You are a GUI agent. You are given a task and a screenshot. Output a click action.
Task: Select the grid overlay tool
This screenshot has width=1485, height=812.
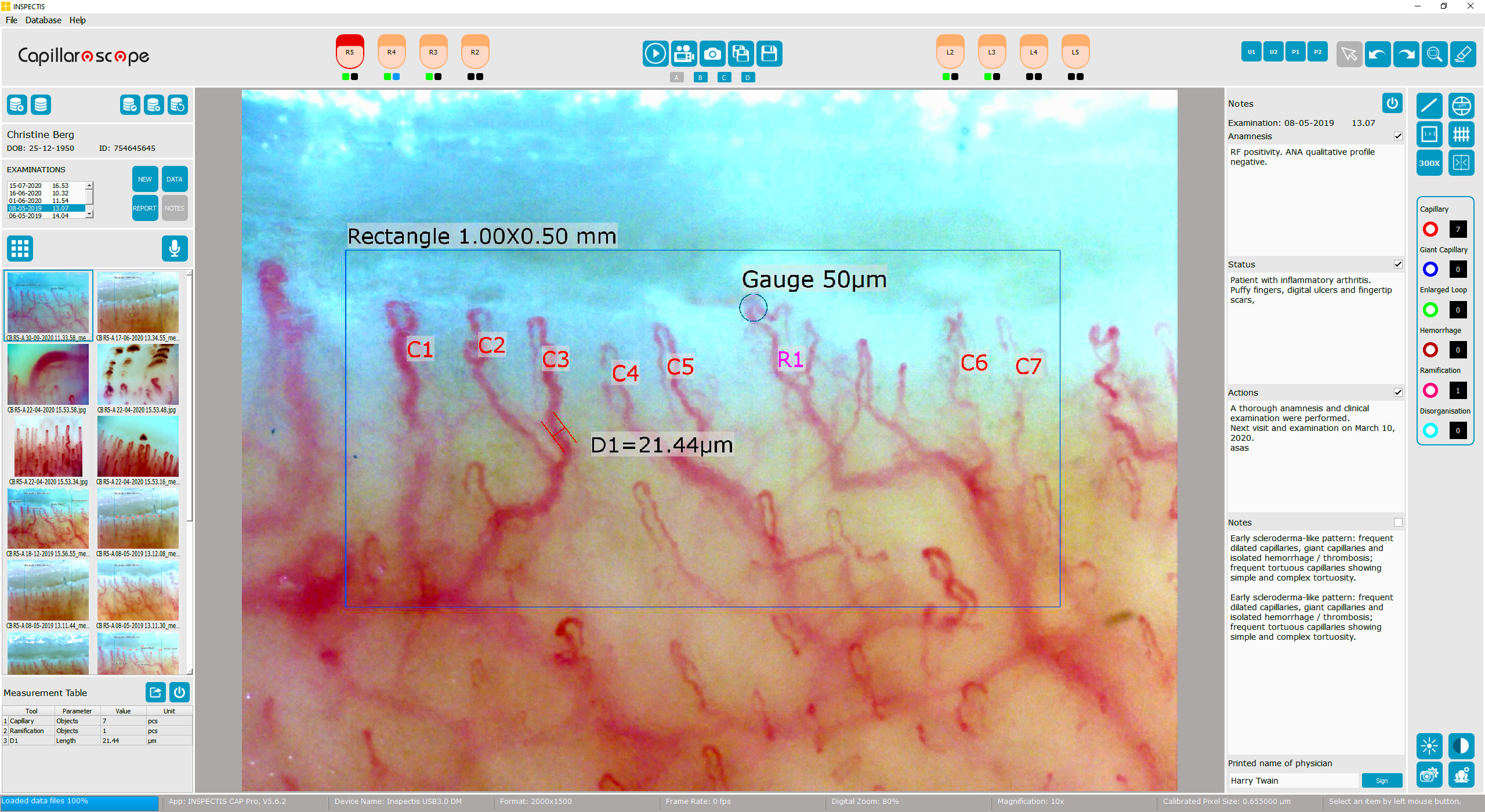(x=1461, y=135)
